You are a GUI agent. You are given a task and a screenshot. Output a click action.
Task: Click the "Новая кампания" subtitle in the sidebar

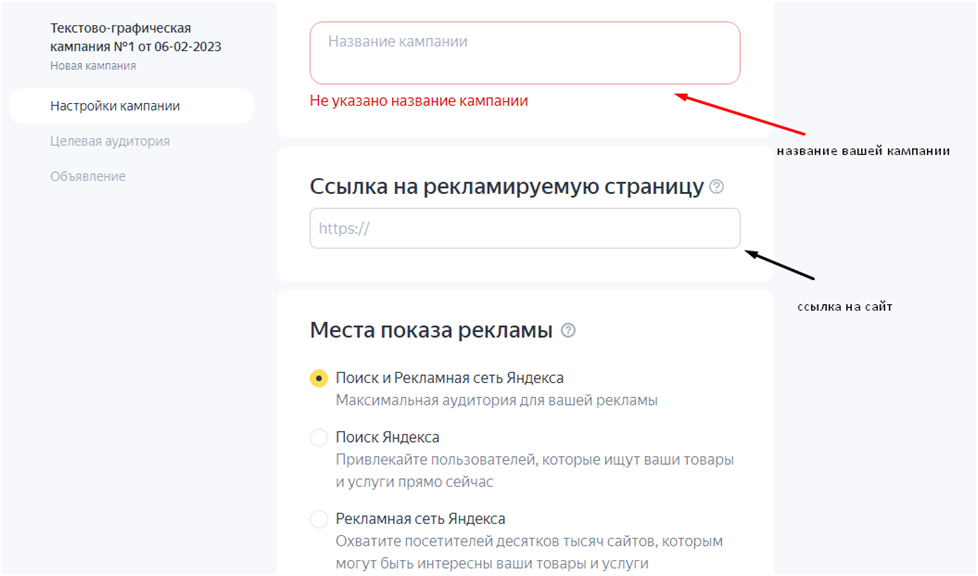click(93, 66)
